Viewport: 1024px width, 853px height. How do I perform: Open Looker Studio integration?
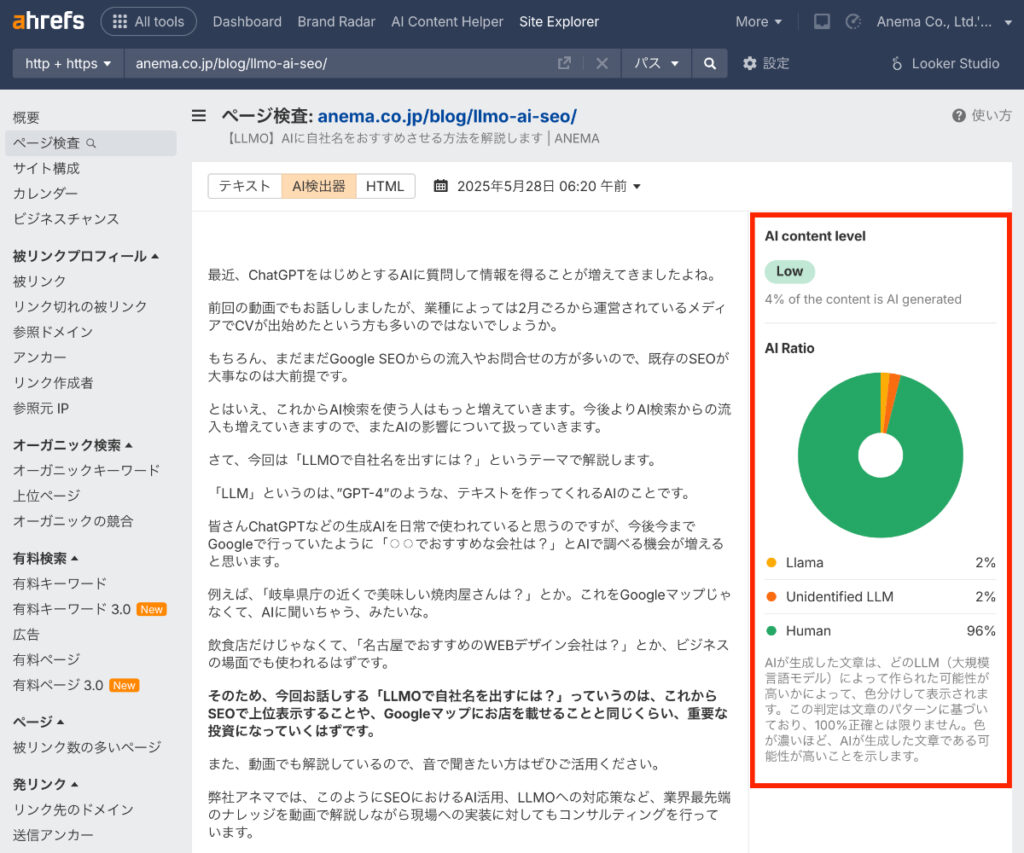[945, 63]
